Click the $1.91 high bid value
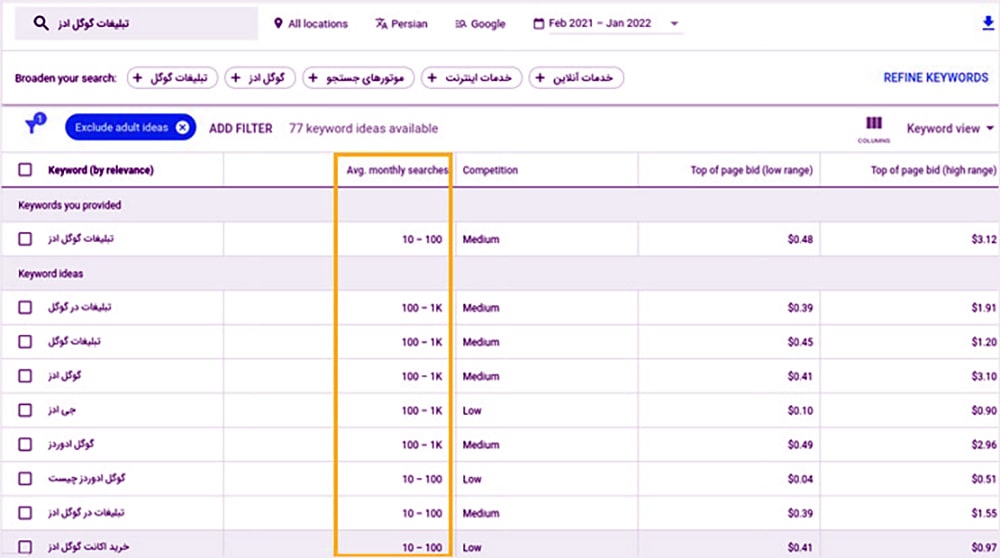 pos(983,307)
